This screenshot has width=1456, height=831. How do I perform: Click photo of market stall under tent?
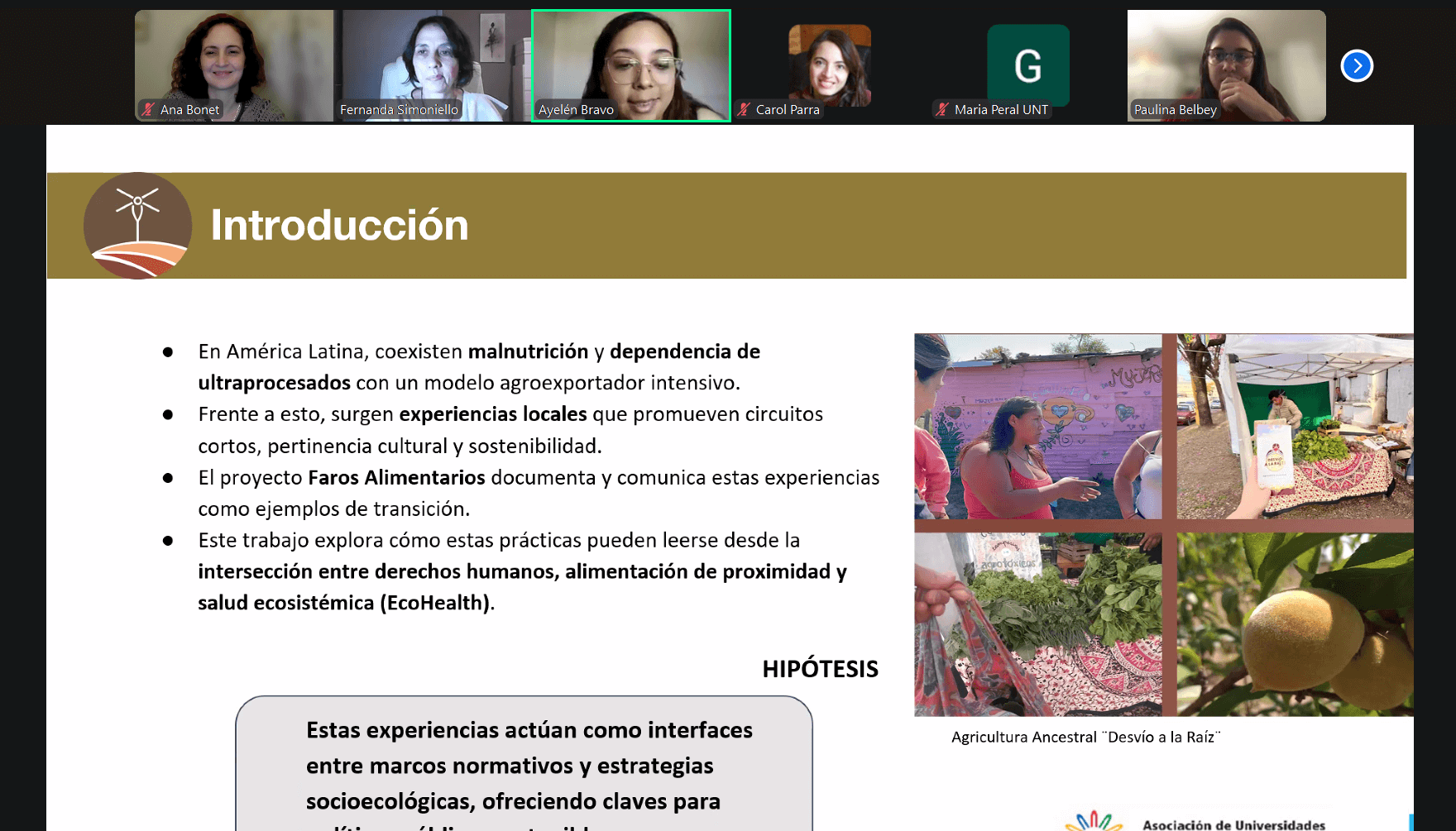(x=1295, y=427)
